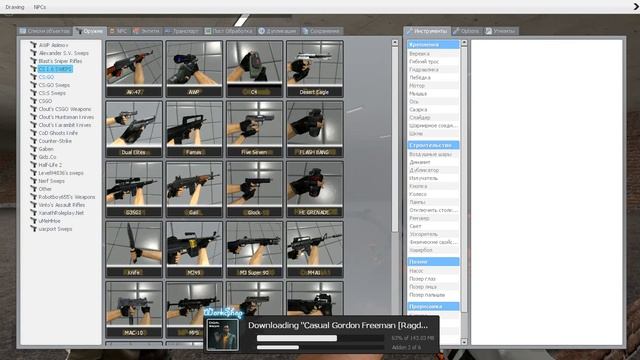Select the M249 machine gun icon

pos(194,249)
